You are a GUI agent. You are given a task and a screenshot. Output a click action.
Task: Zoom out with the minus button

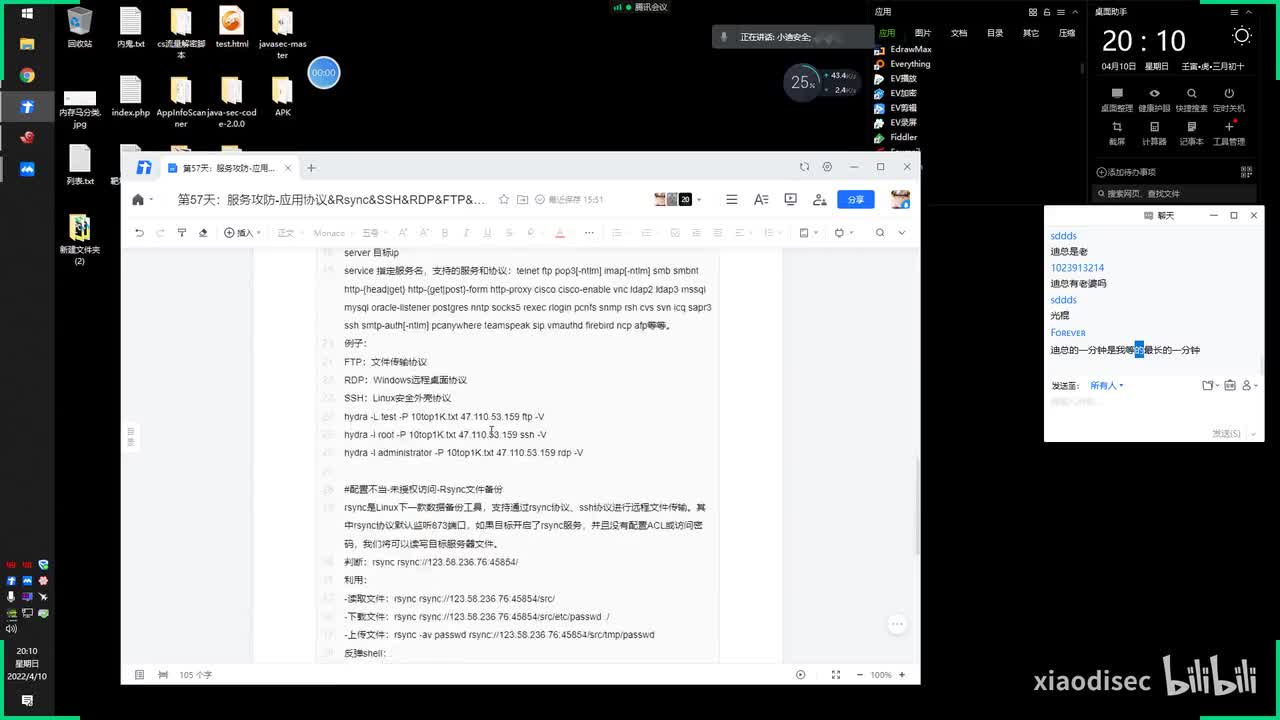(859, 675)
